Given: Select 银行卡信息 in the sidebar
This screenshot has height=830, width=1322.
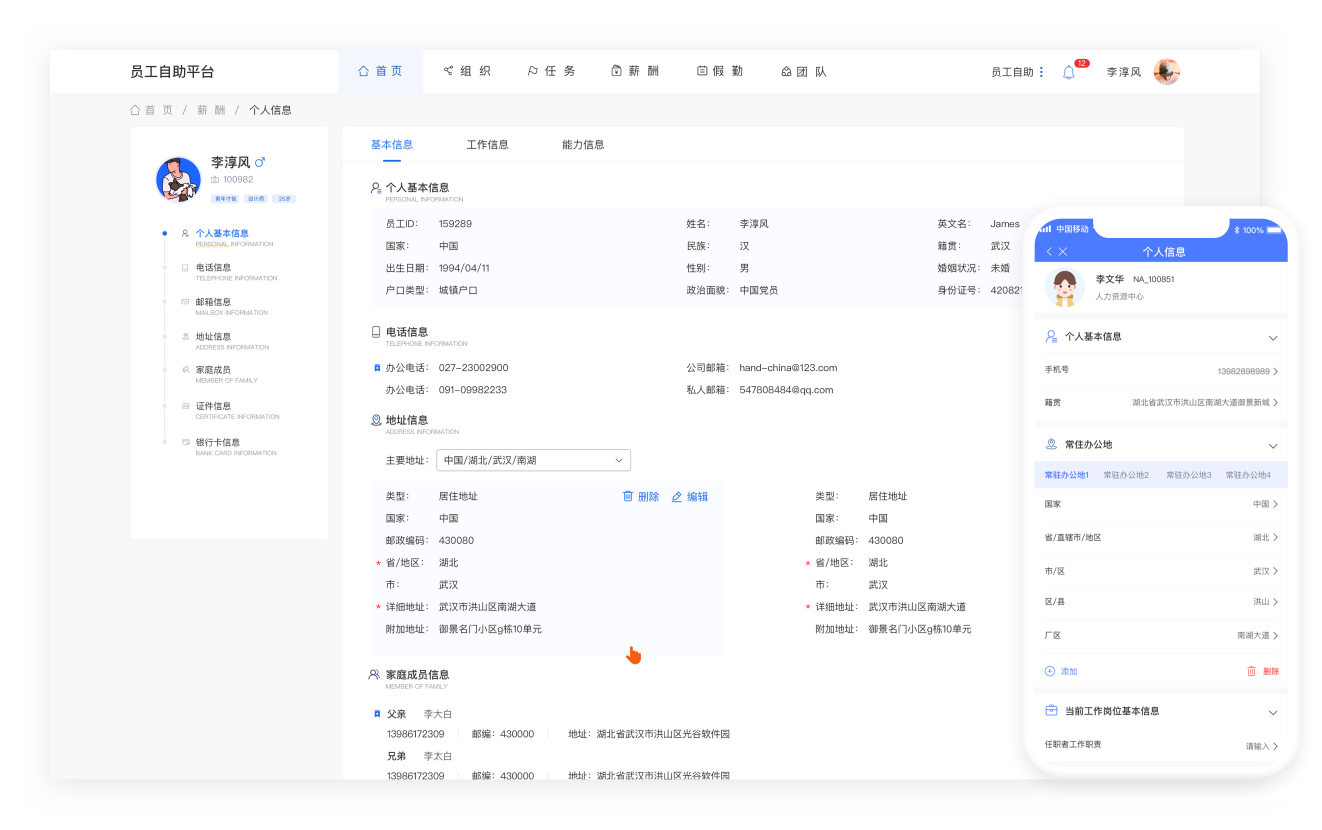Looking at the screenshot, I should pos(217,442).
